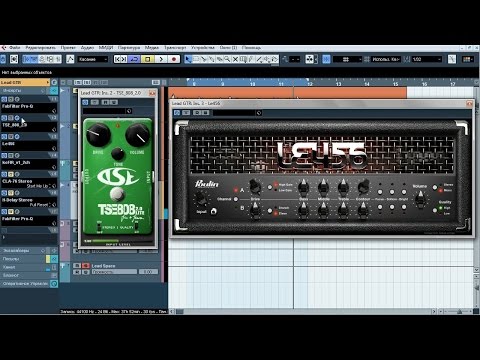Screen dimensions: 480x360
Task: Click the transport Record button
Action: tap(174, 59)
